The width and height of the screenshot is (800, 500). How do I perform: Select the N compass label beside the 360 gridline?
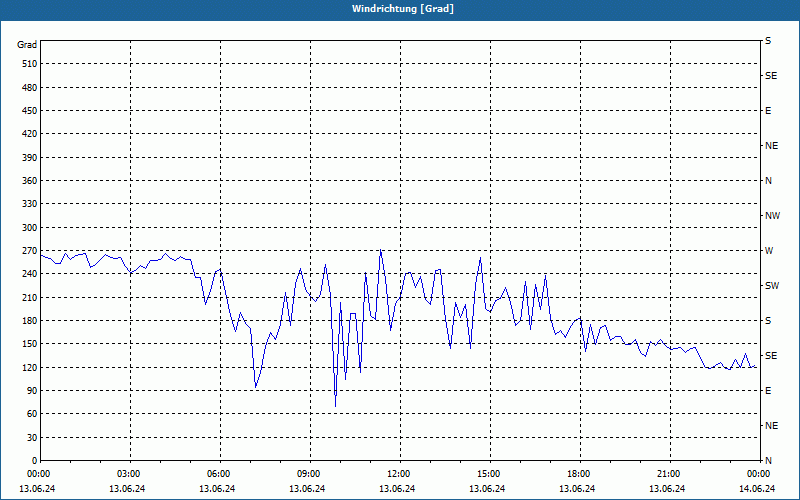768,181
